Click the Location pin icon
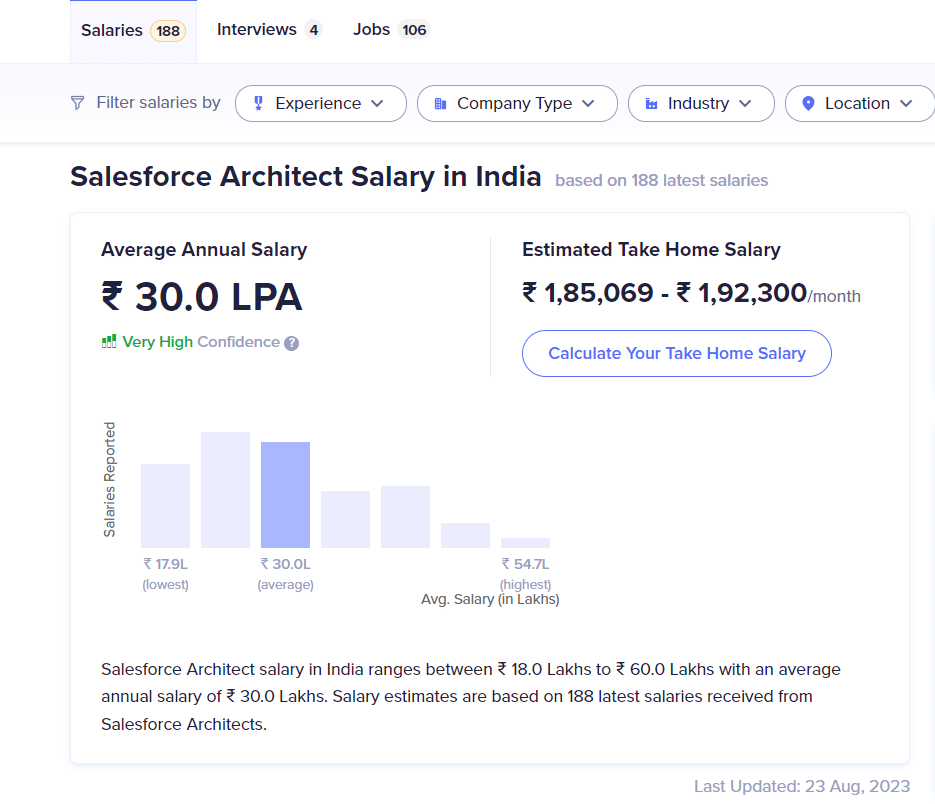This screenshot has width=935, height=804. [x=809, y=102]
